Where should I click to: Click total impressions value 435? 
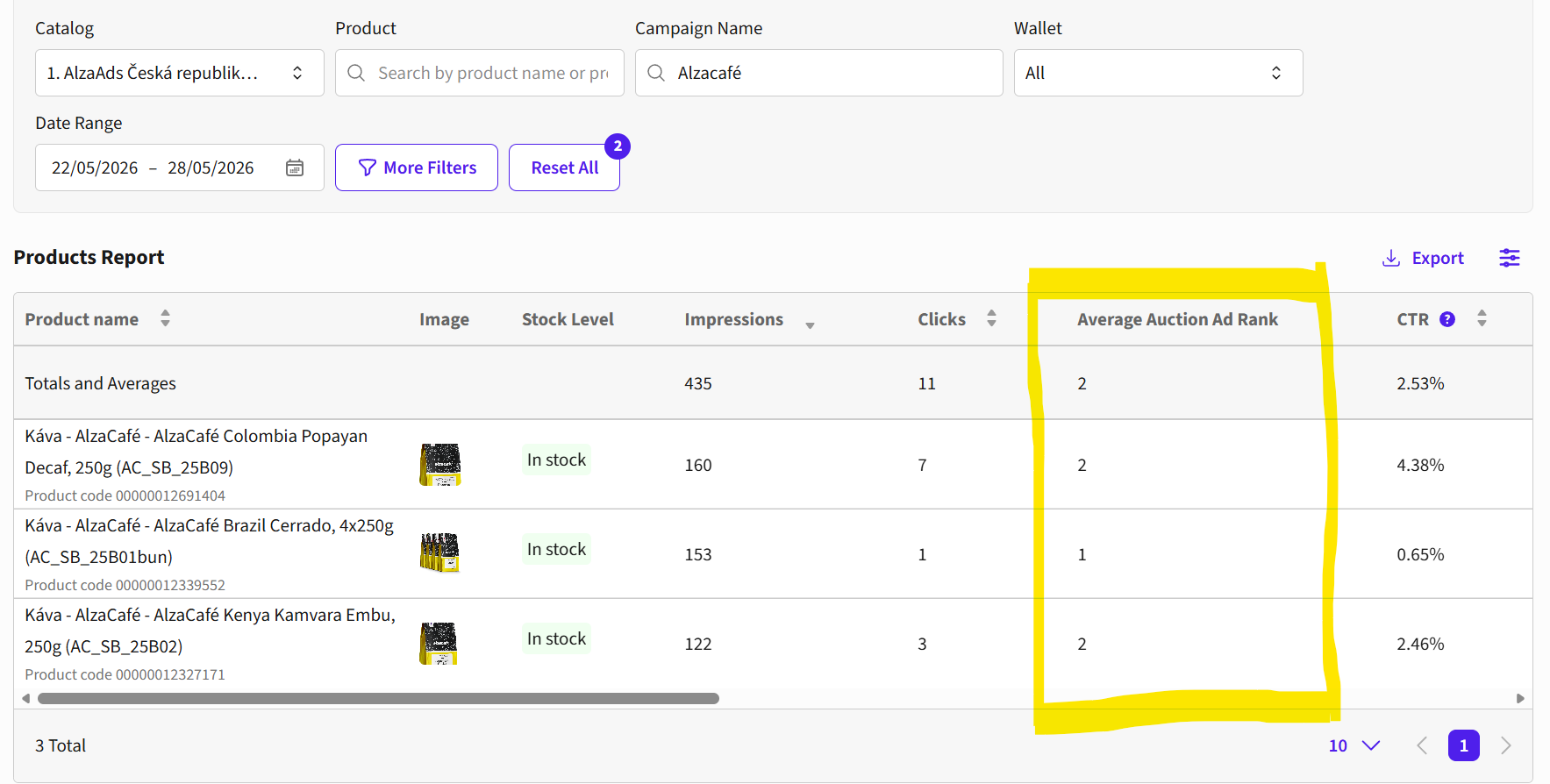click(698, 383)
